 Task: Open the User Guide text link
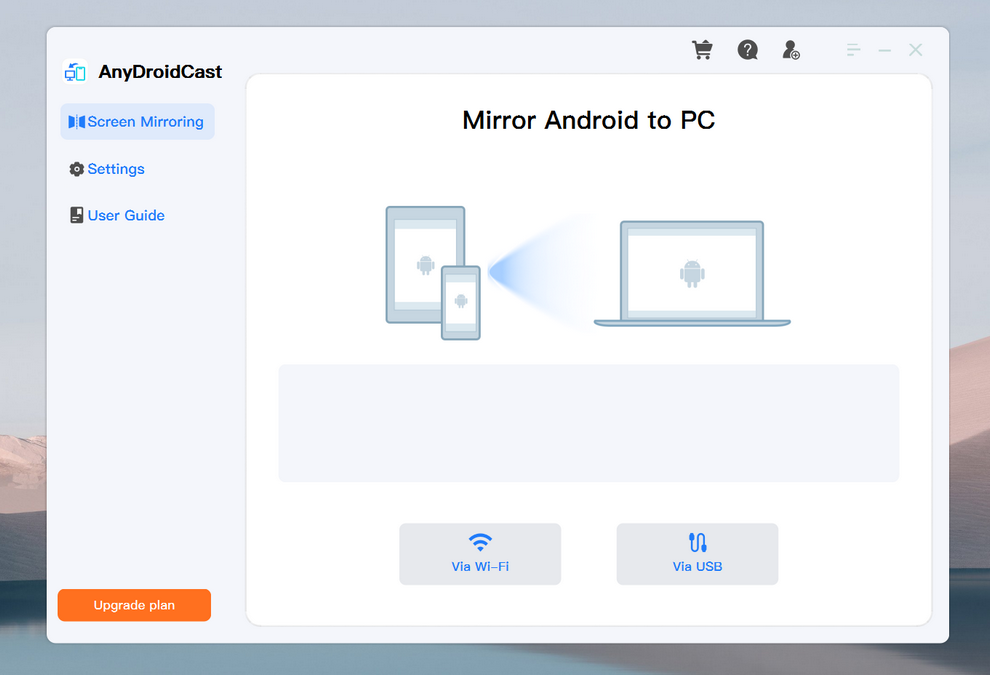126,215
